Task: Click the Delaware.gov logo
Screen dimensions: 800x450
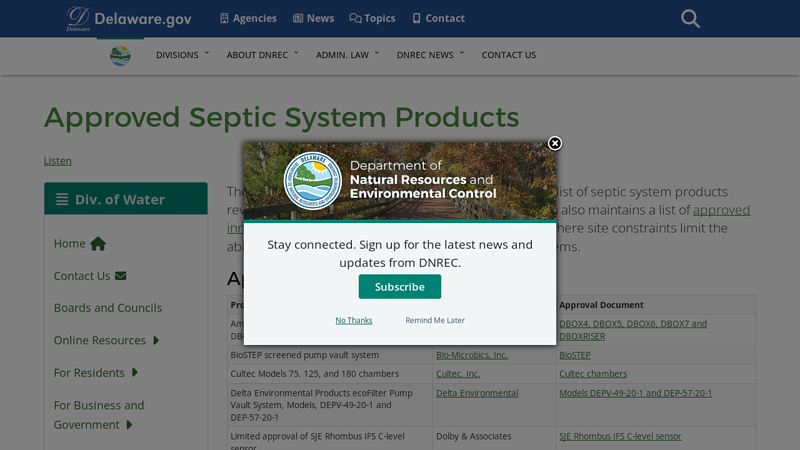Action: [129, 19]
